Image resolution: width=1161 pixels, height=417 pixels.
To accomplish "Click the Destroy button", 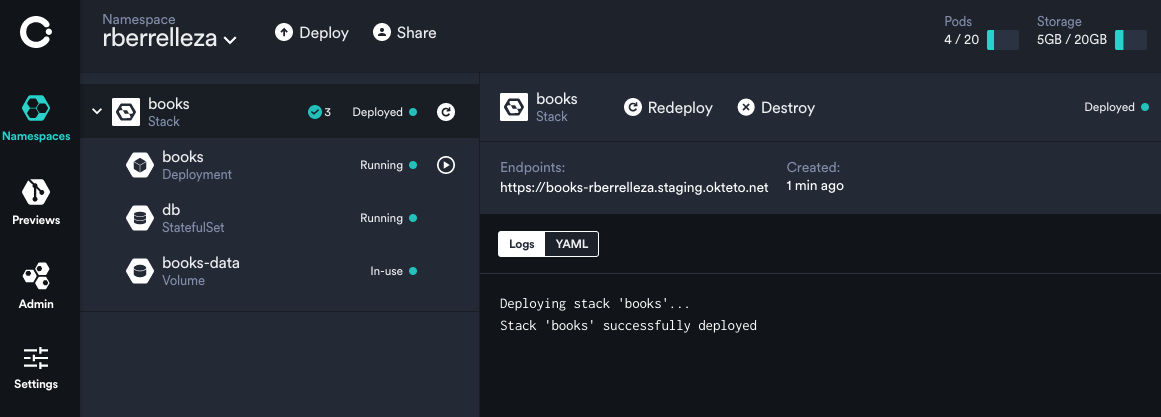I will point(776,107).
